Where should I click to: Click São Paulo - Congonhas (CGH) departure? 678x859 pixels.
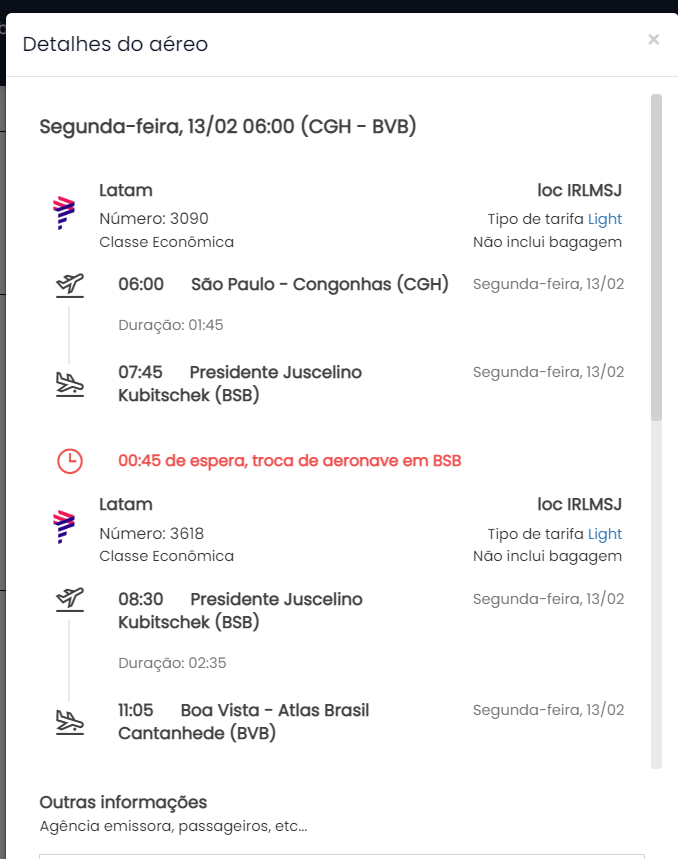320,284
